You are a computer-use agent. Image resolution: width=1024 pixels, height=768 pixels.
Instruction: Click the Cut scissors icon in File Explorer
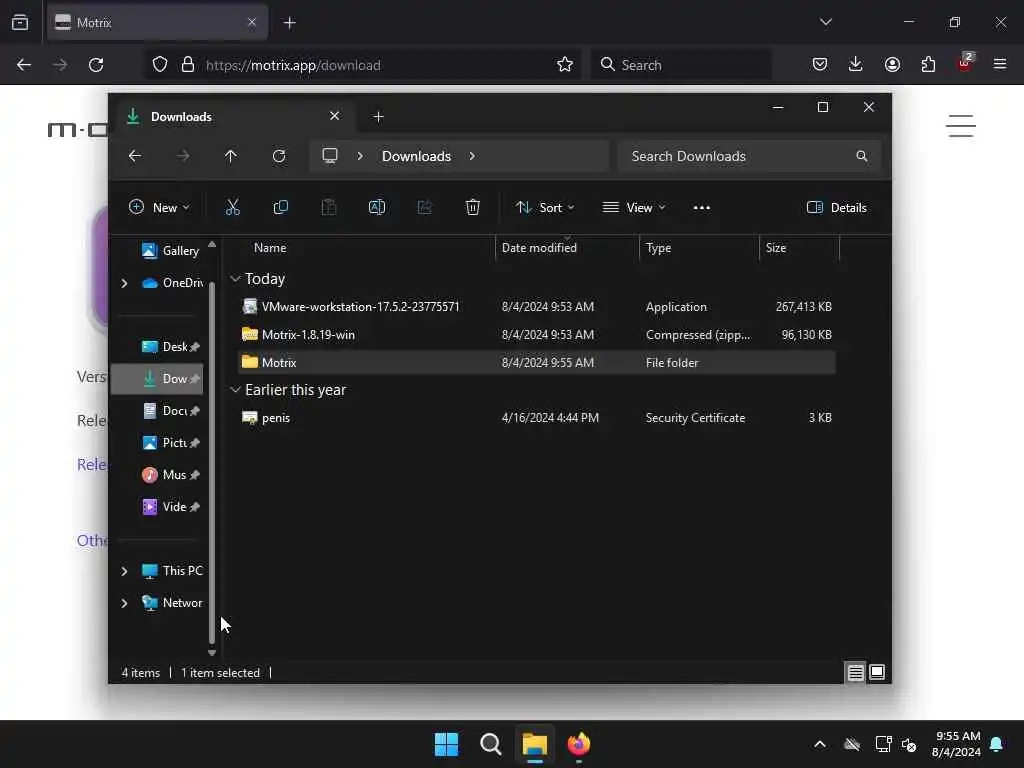tap(232, 208)
